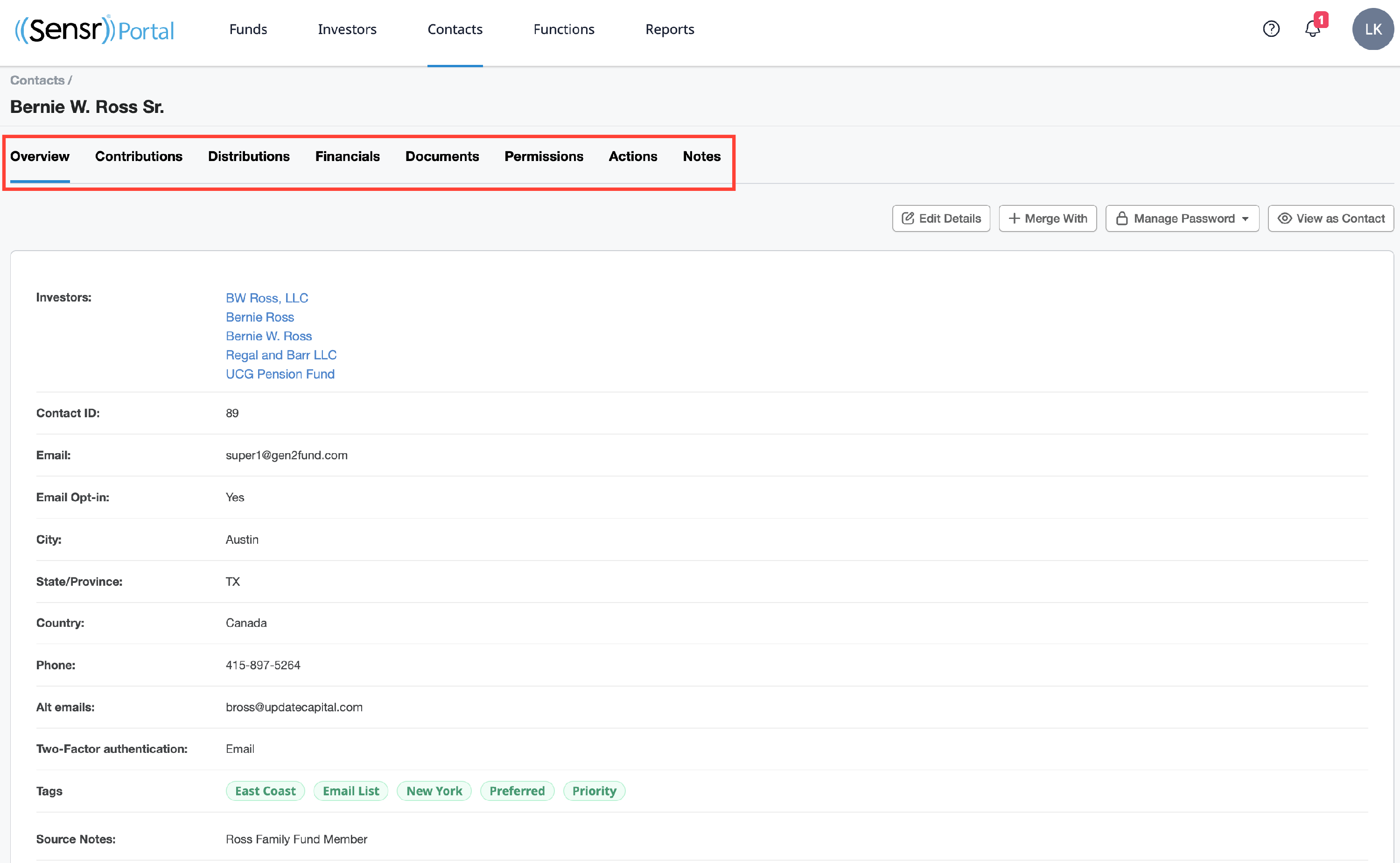Switch to the Notes tab
The width and height of the screenshot is (1400, 863).
(x=702, y=156)
